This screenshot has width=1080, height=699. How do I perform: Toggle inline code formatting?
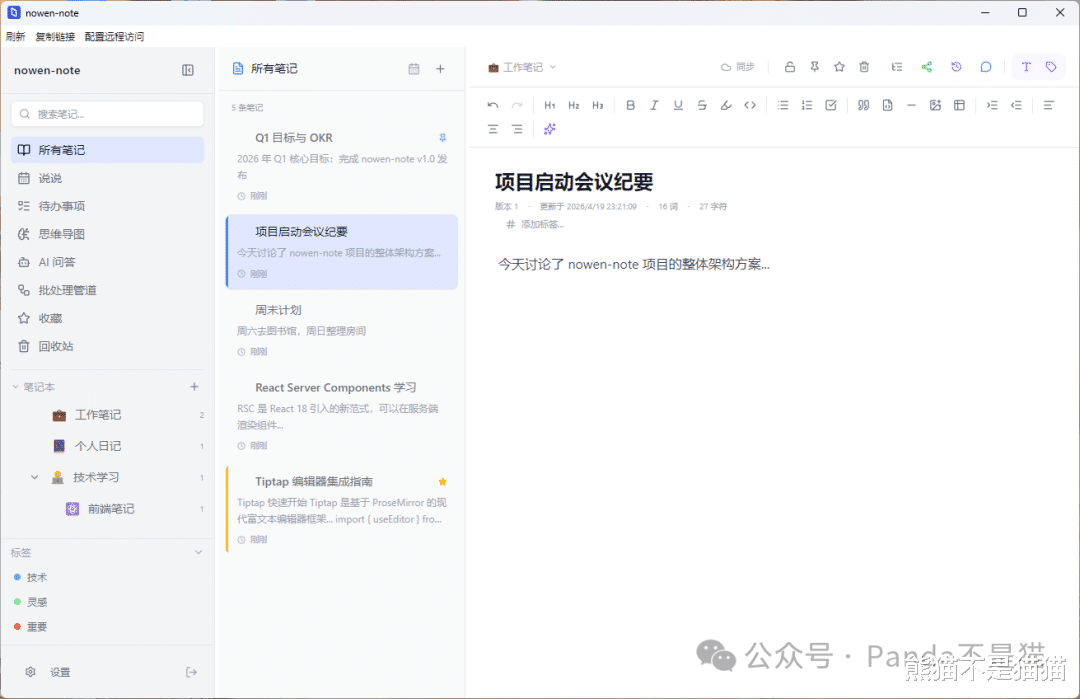[750, 105]
